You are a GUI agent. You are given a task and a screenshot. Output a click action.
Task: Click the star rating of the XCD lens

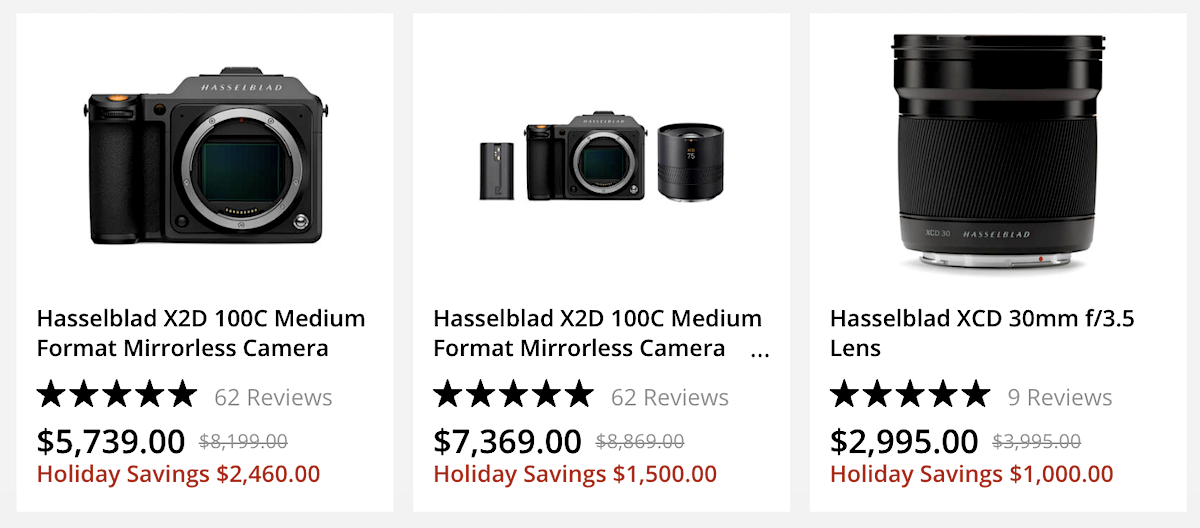[910, 395]
